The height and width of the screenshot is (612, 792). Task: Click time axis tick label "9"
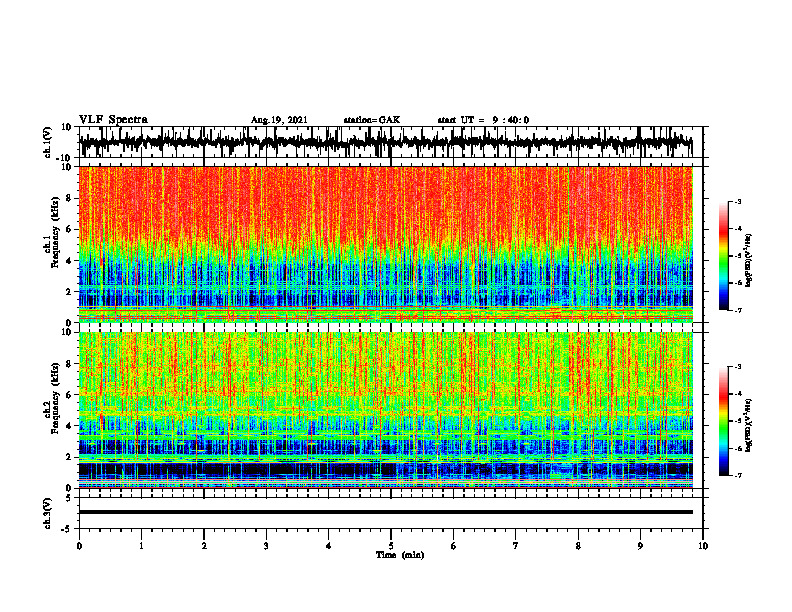point(640,546)
